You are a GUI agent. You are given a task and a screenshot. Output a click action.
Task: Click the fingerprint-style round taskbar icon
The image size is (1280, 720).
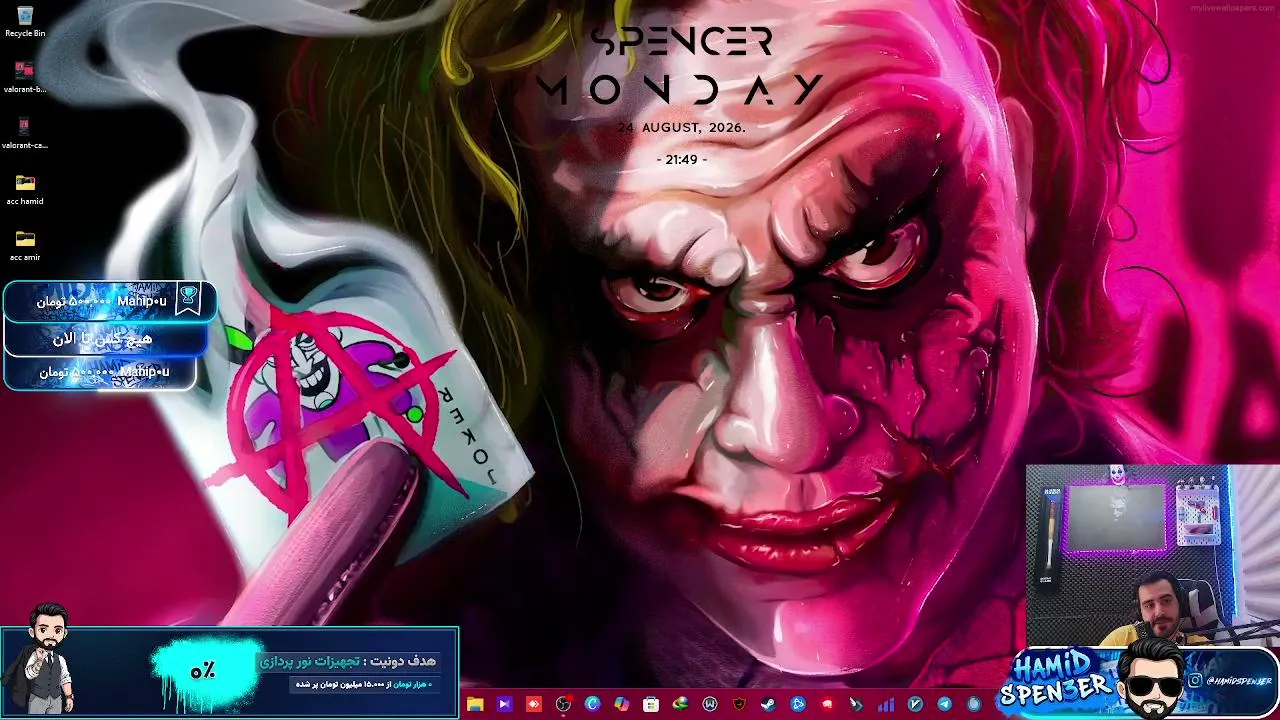tap(974, 704)
